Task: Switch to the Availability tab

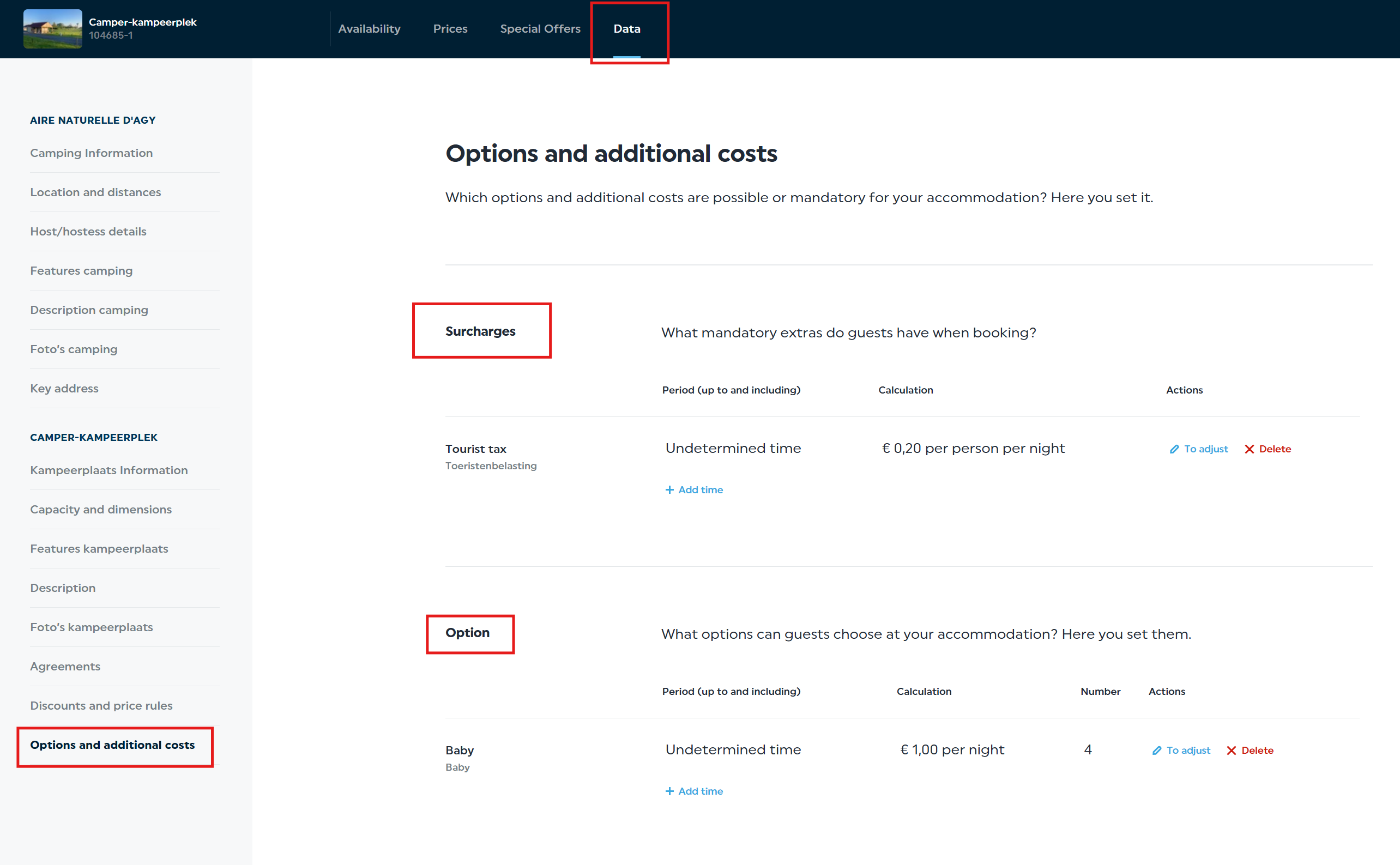Action: [369, 28]
